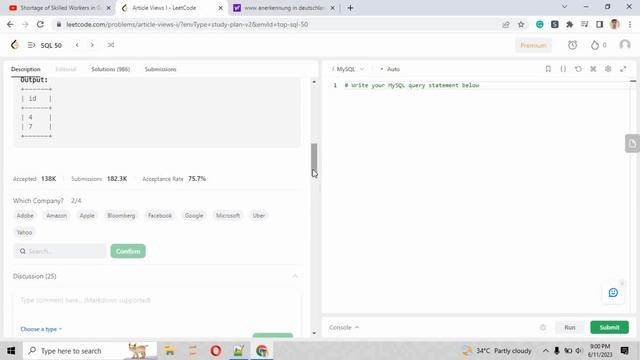Click the discussion comment text box
This screenshot has height=360, width=640.
click(157, 300)
